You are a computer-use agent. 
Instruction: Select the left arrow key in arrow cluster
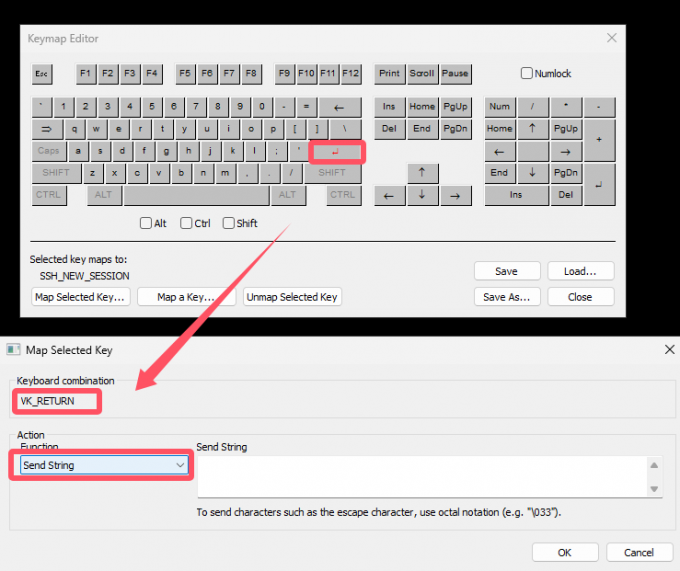coord(389,196)
